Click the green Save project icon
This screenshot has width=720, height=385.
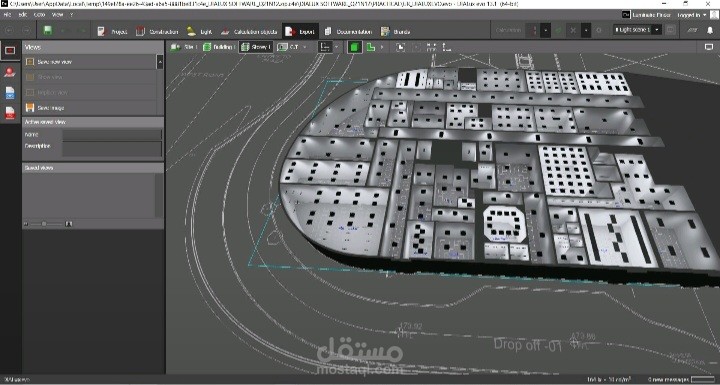pos(47,31)
